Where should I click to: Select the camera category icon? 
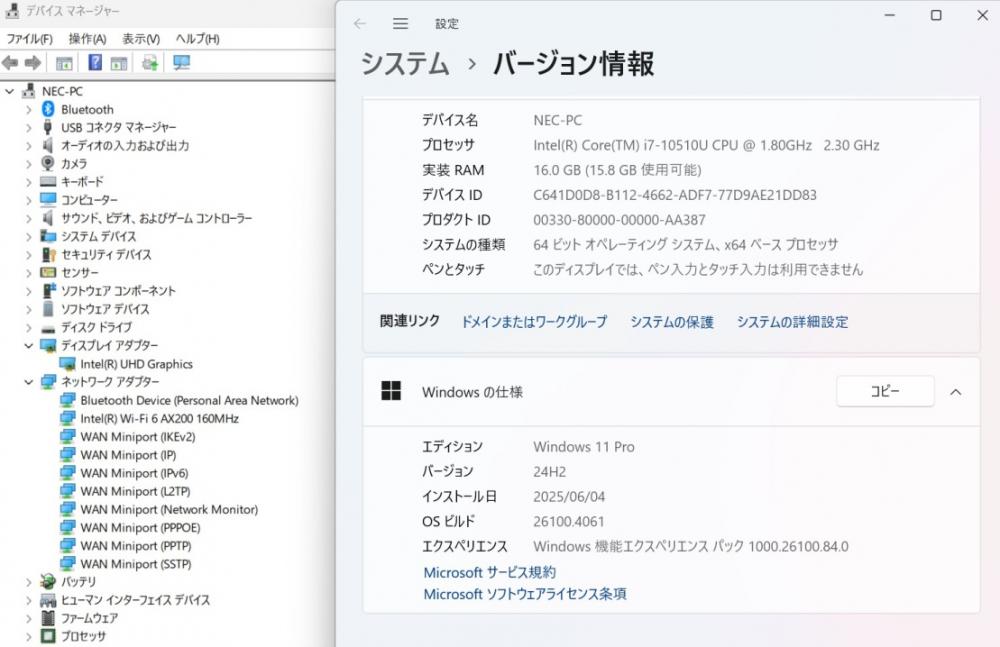coord(48,163)
